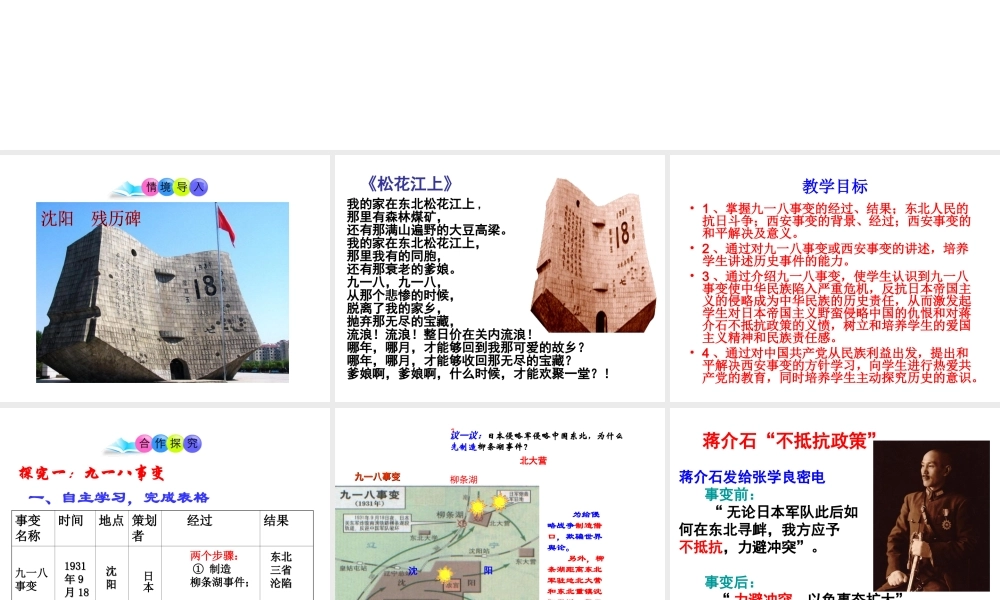1000x600 pixels.
Task: Open the 教学目标 slide title
Action: coord(835,186)
